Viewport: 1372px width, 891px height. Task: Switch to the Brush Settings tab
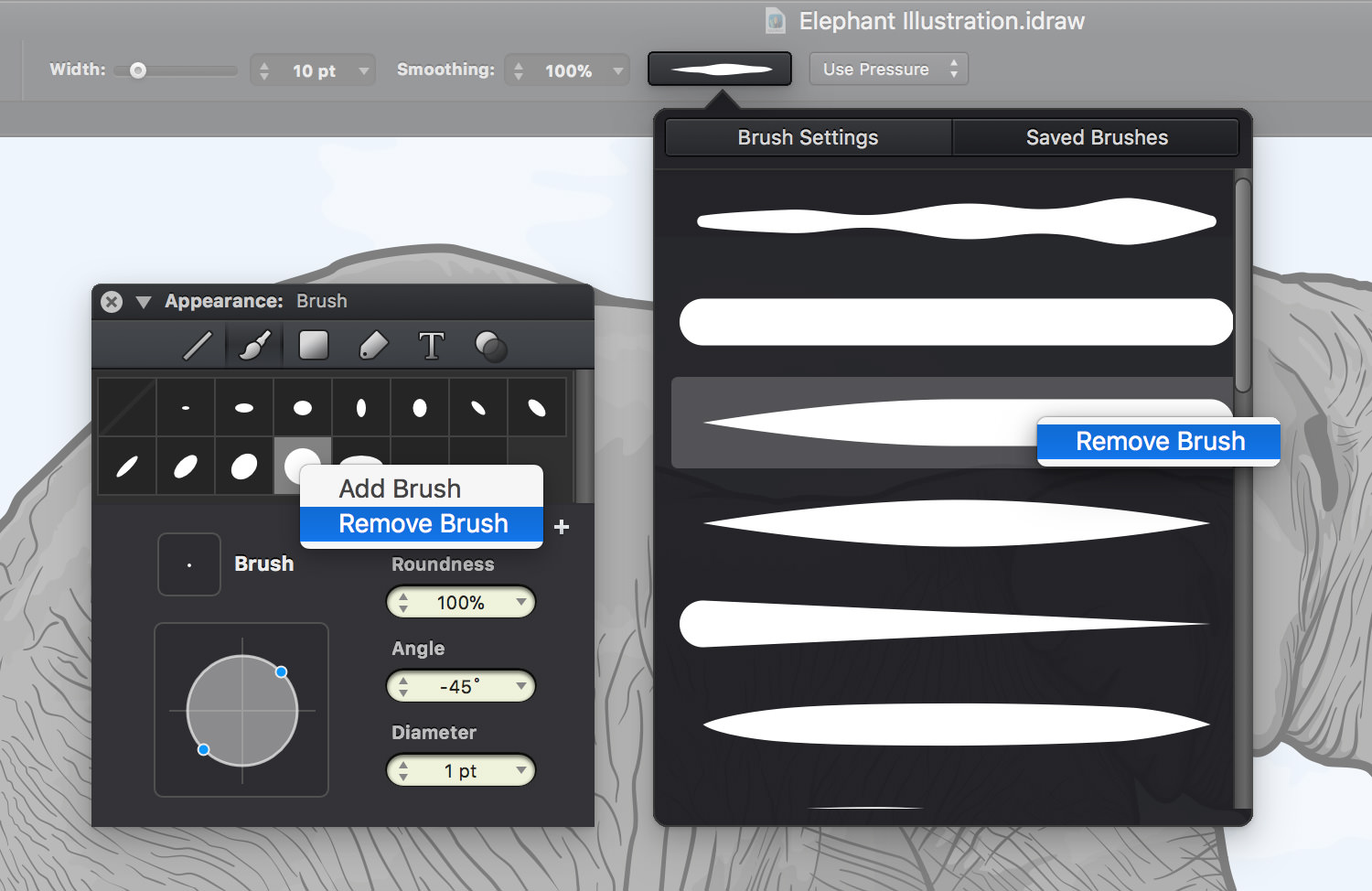click(x=809, y=137)
